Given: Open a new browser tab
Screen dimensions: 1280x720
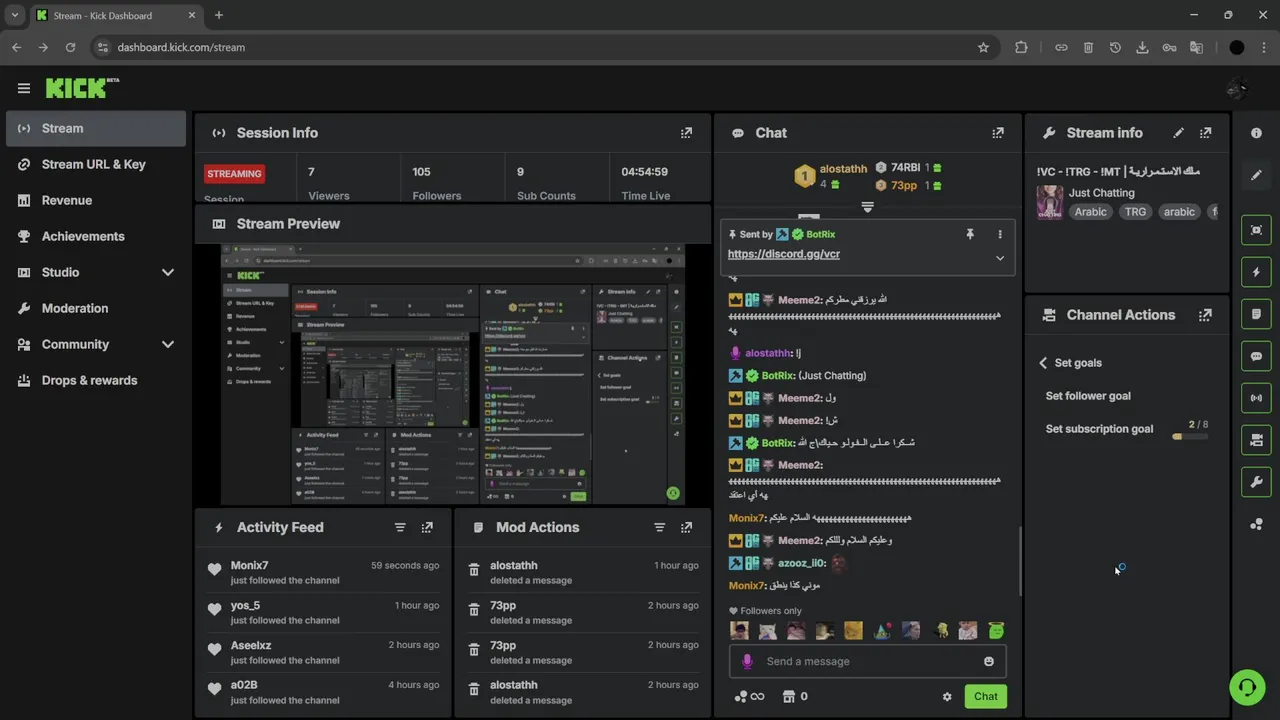Looking at the screenshot, I should (x=219, y=15).
